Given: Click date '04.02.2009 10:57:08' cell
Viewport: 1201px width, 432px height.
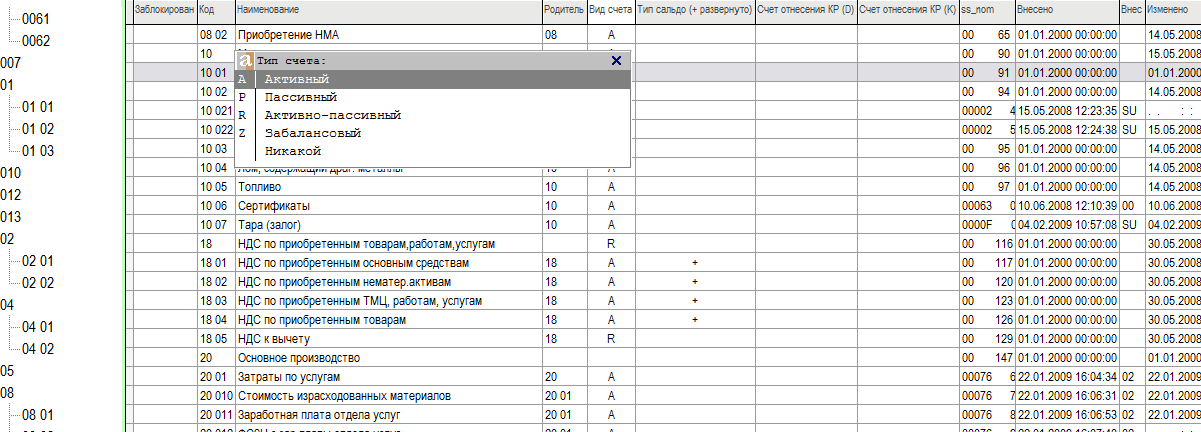Looking at the screenshot, I should tap(1067, 225).
